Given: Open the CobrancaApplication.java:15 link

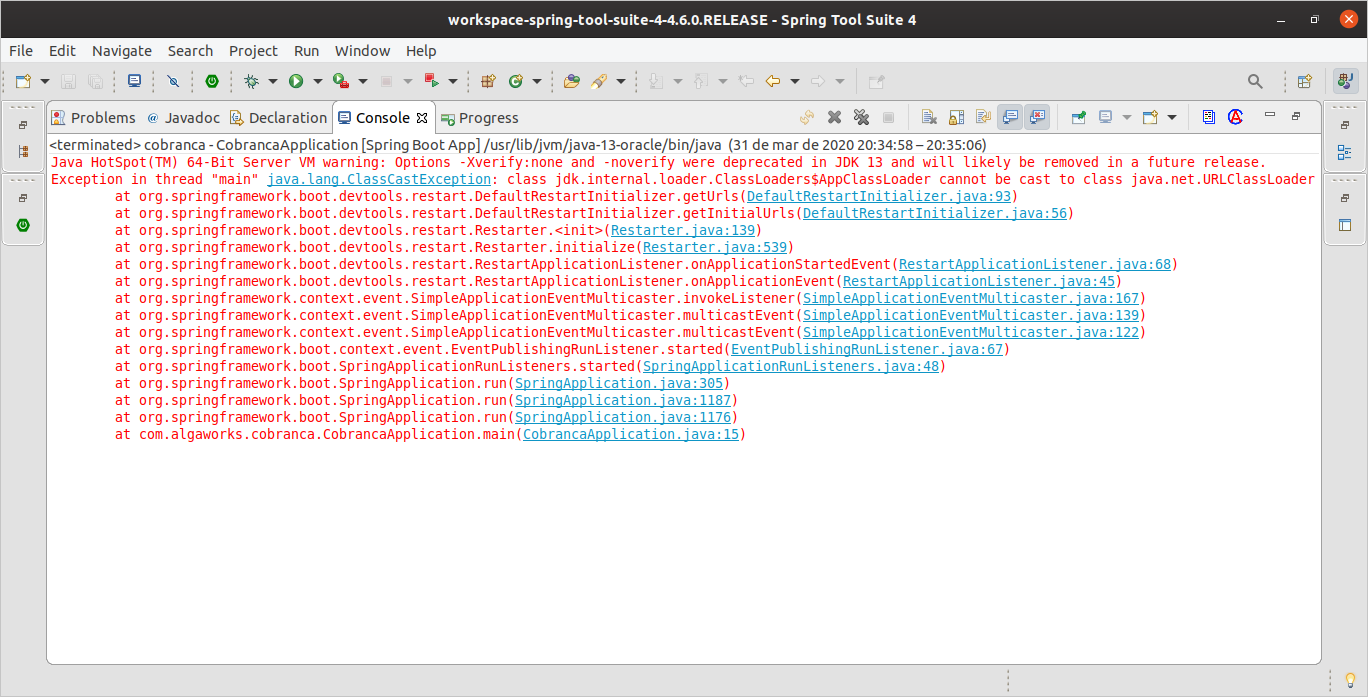Looking at the screenshot, I should point(631,434).
